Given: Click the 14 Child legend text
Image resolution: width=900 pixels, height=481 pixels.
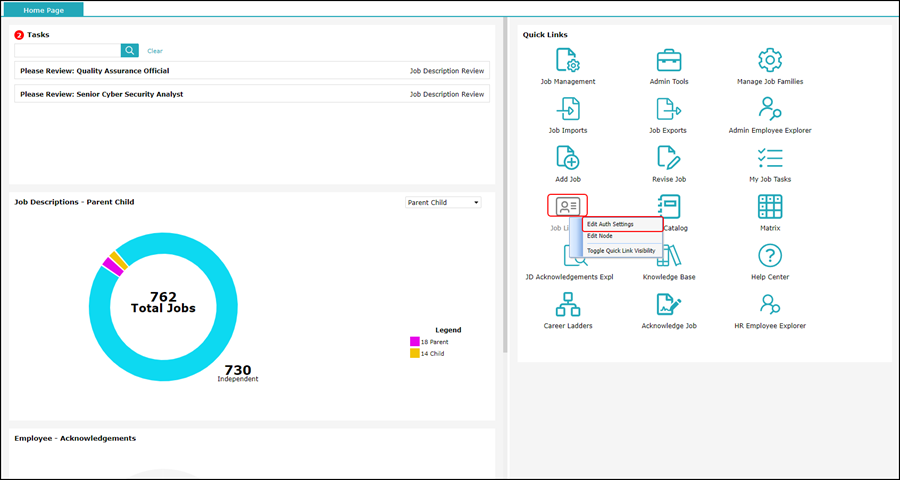Looking at the screenshot, I should 432,354.
